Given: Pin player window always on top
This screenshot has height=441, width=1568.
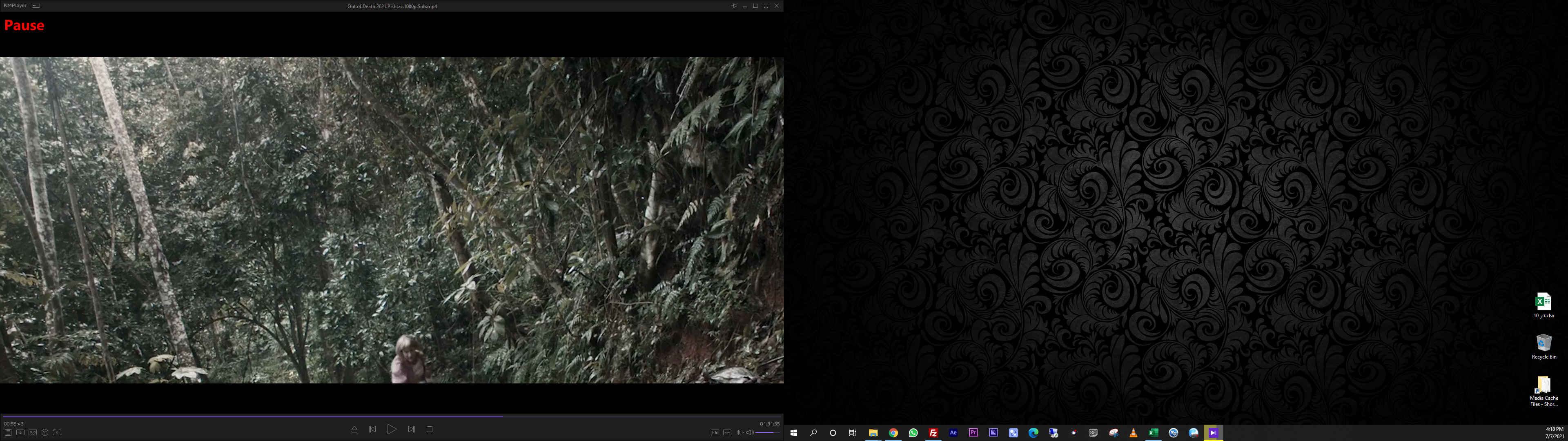Looking at the screenshot, I should pos(734,5).
